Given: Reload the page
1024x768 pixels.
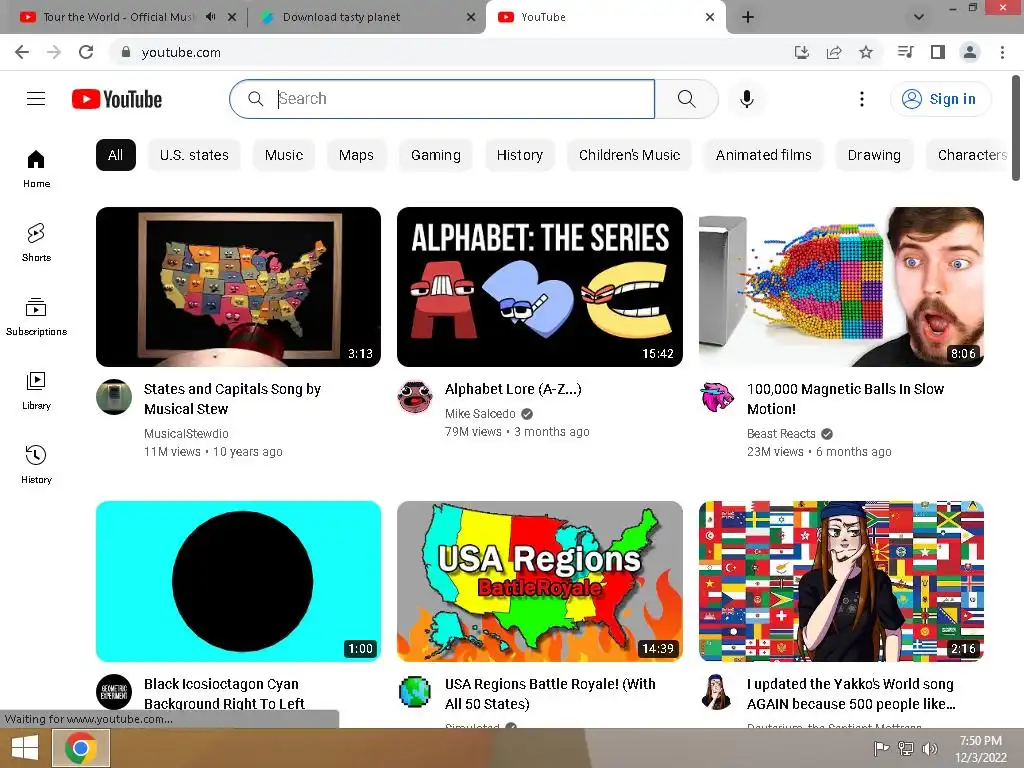Looking at the screenshot, I should point(86,52).
